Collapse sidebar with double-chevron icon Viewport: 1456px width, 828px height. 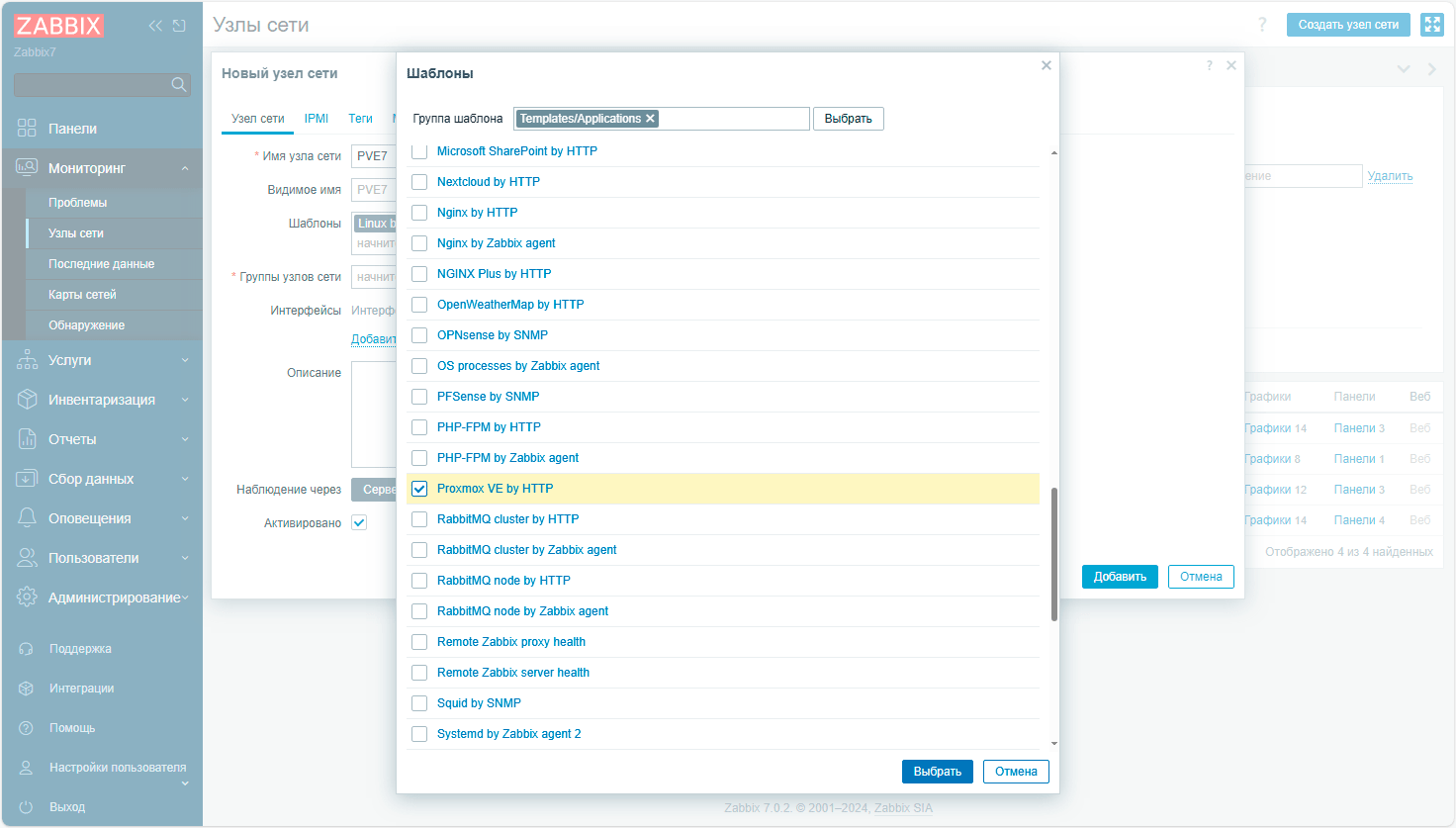(x=155, y=26)
